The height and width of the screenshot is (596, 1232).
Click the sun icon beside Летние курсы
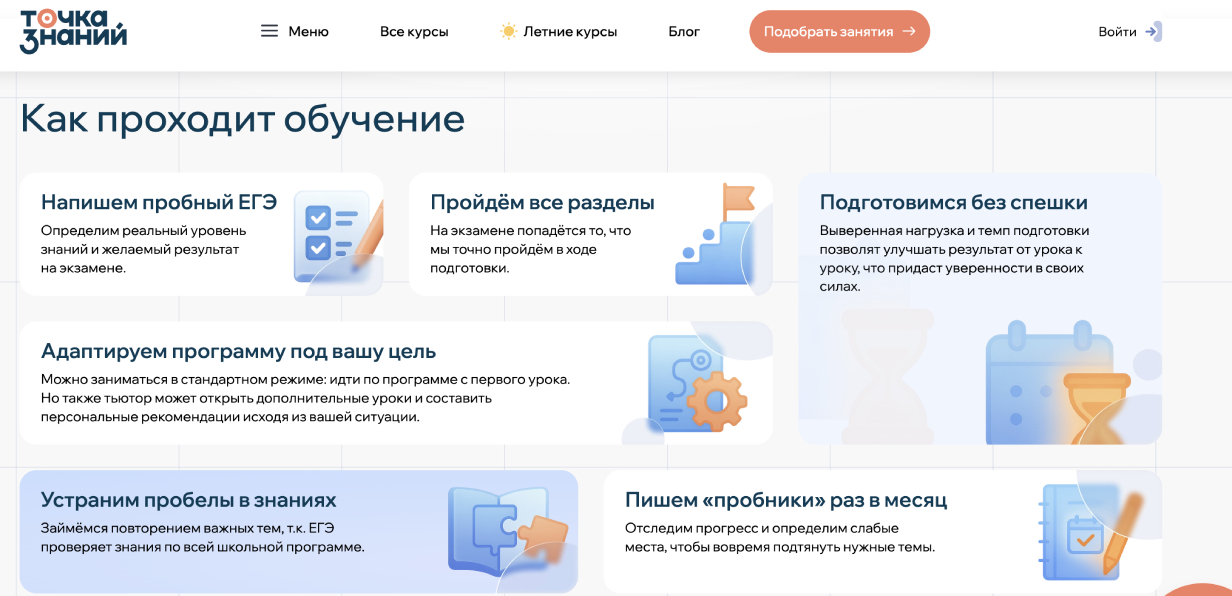click(509, 31)
